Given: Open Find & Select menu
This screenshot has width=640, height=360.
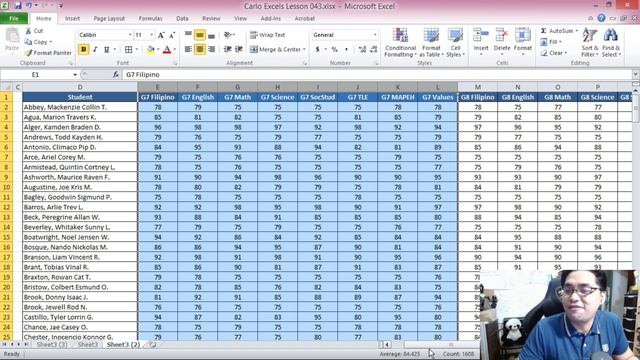Looking at the screenshot, I should [x=611, y=42].
